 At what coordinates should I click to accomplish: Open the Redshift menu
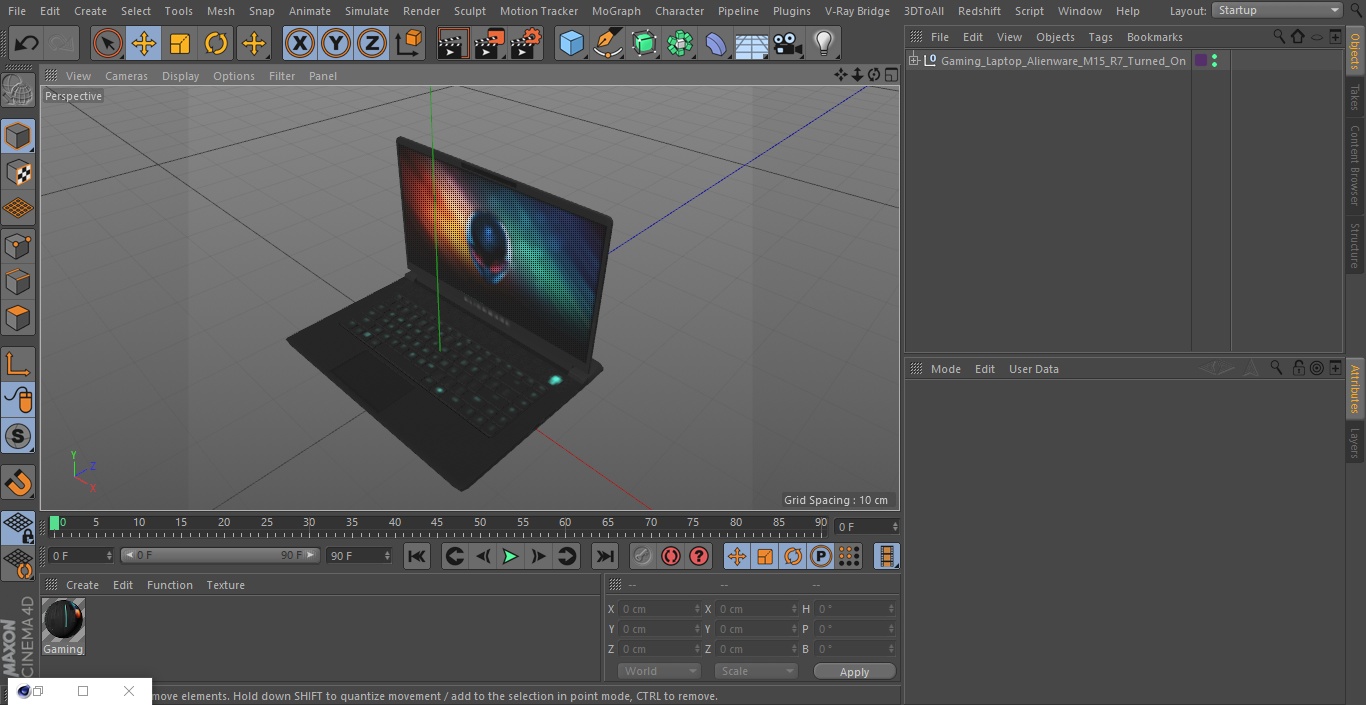point(979,10)
